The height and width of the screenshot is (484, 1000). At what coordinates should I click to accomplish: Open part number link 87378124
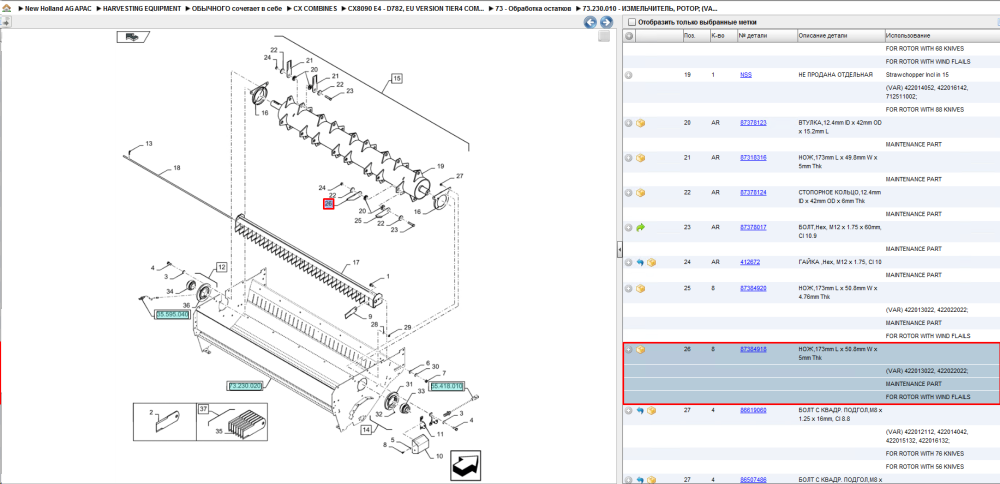(x=753, y=192)
